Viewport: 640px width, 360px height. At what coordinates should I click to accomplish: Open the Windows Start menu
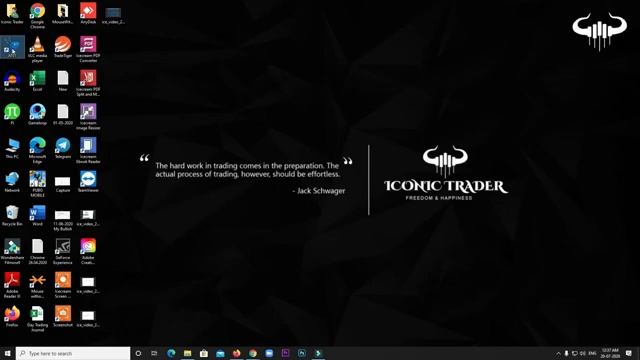(x=8, y=353)
